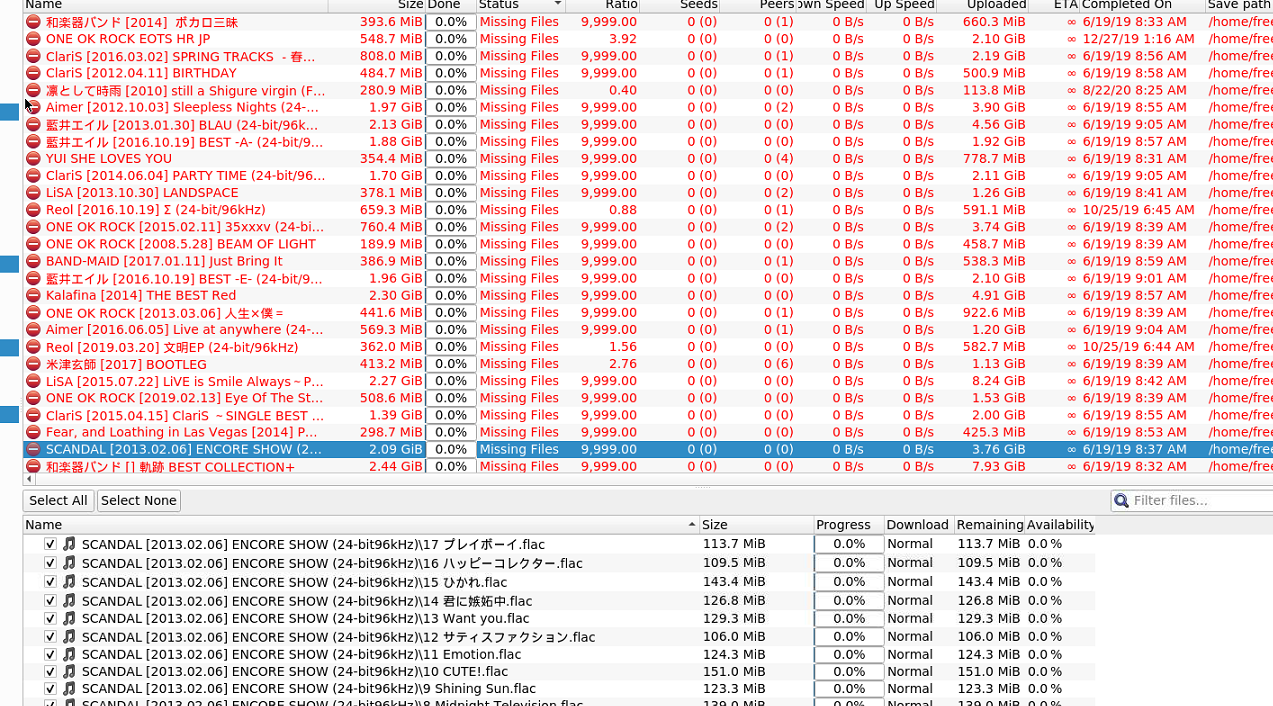Click the Select None button

click(139, 500)
